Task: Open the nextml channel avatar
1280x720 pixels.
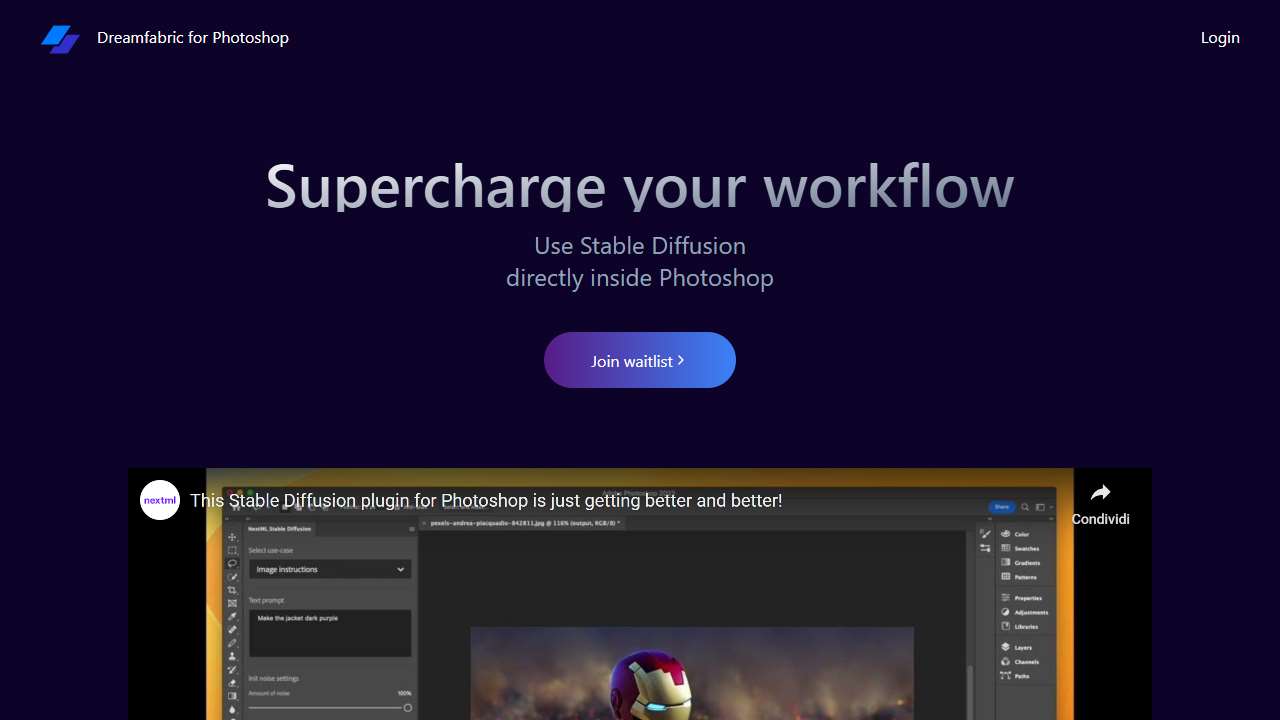Action: click(x=160, y=500)
